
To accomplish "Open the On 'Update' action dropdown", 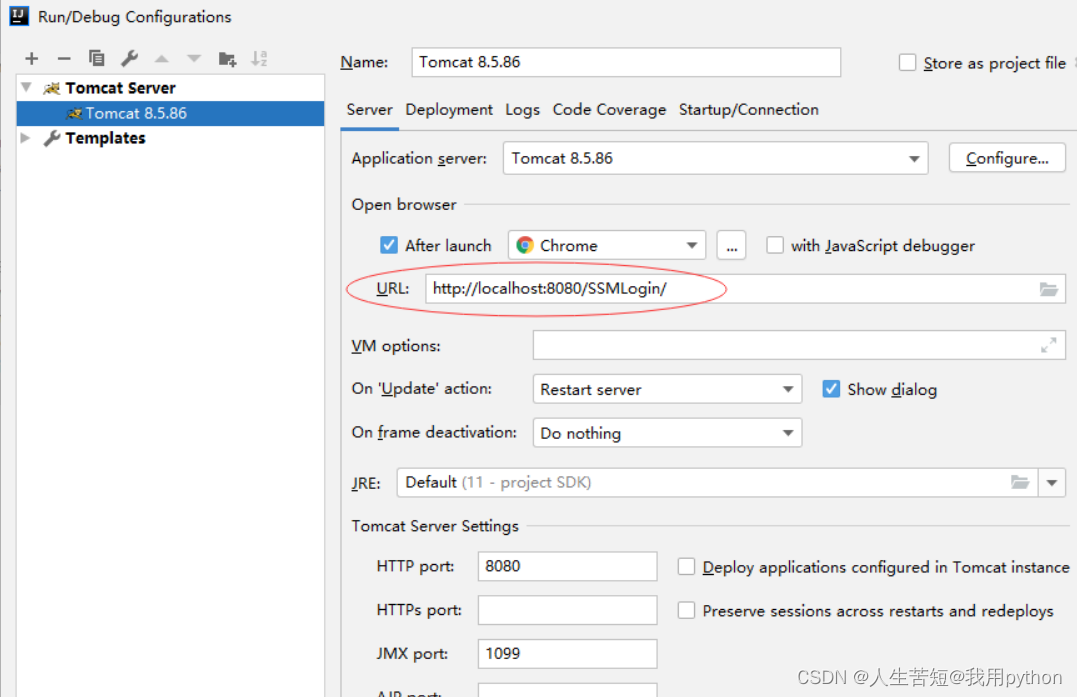I will tap(667, 389).
